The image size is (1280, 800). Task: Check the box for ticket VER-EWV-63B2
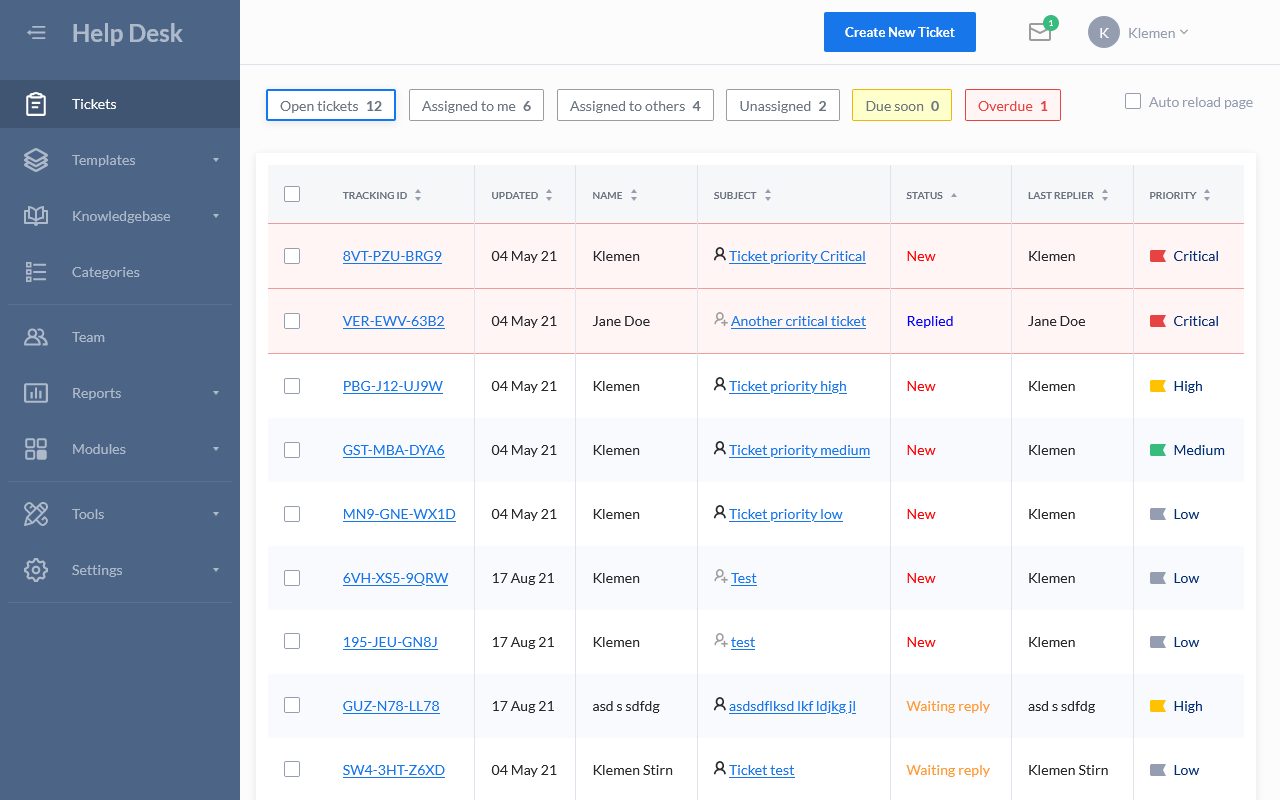(292, 321)
